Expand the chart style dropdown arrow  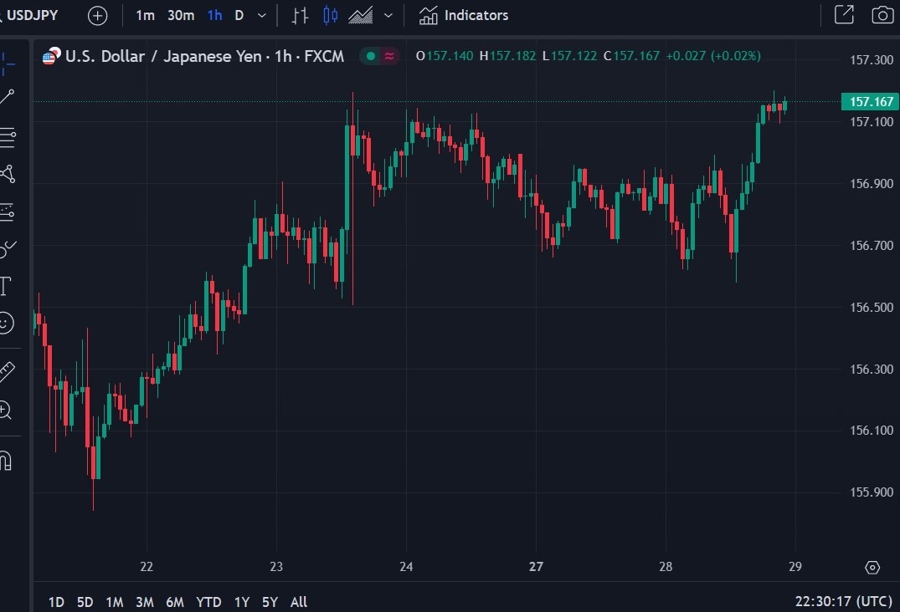[x=388, y=15]
